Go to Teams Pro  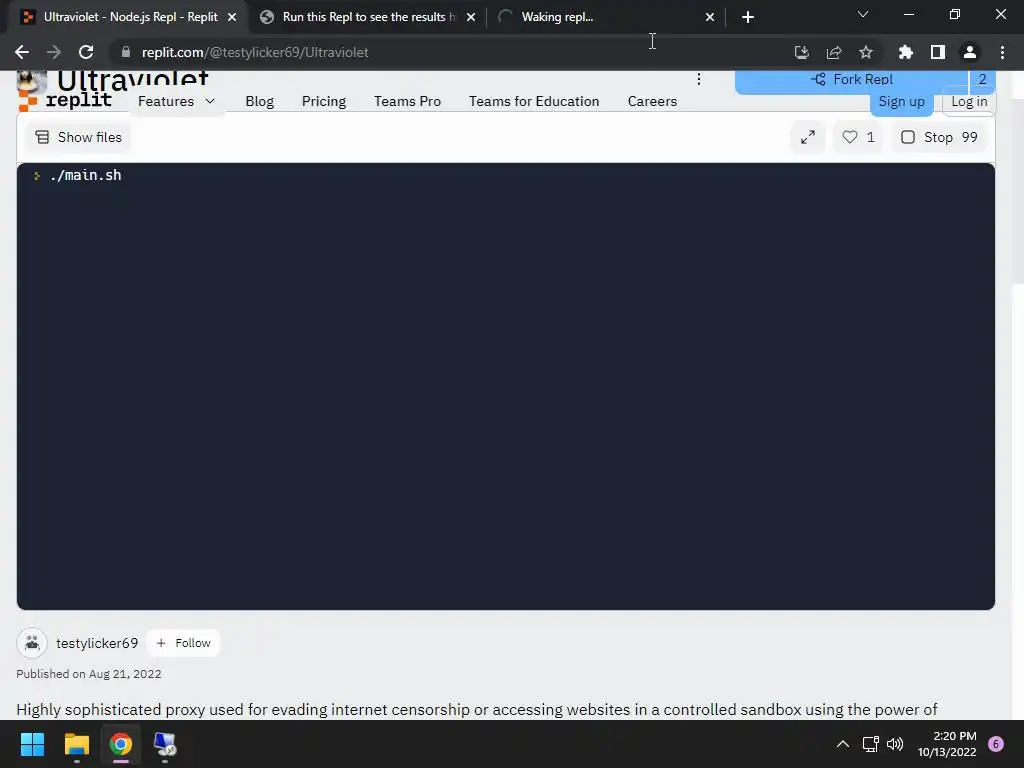(408, 101)
